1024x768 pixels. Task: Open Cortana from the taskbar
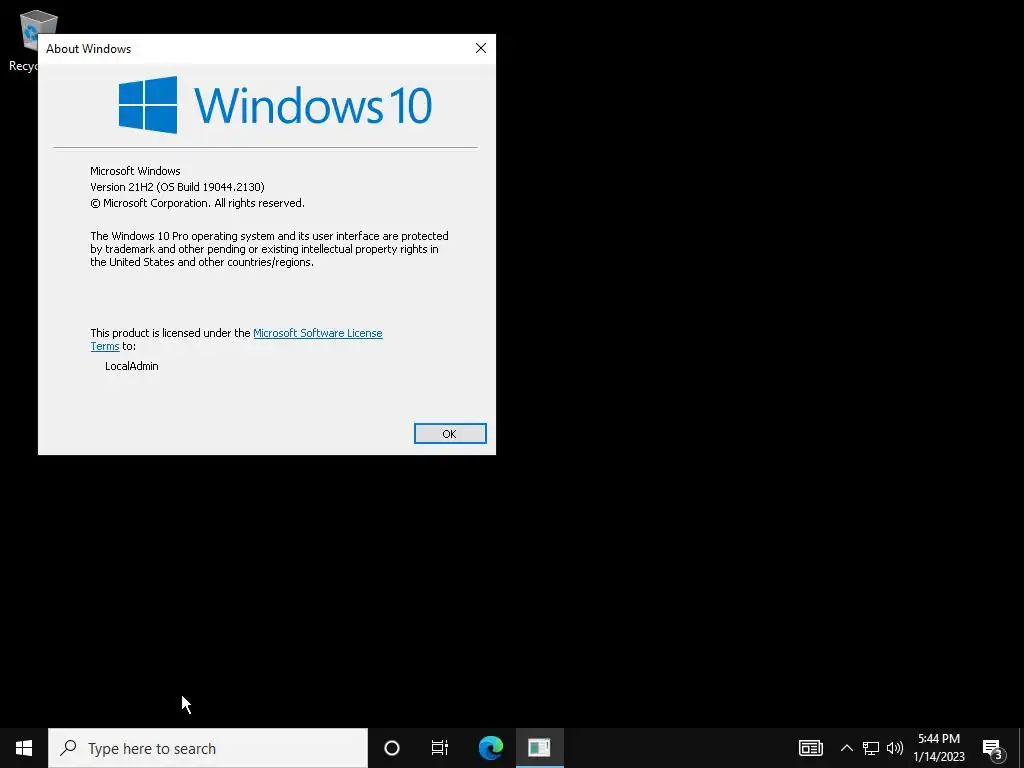(x=392, y=748)
